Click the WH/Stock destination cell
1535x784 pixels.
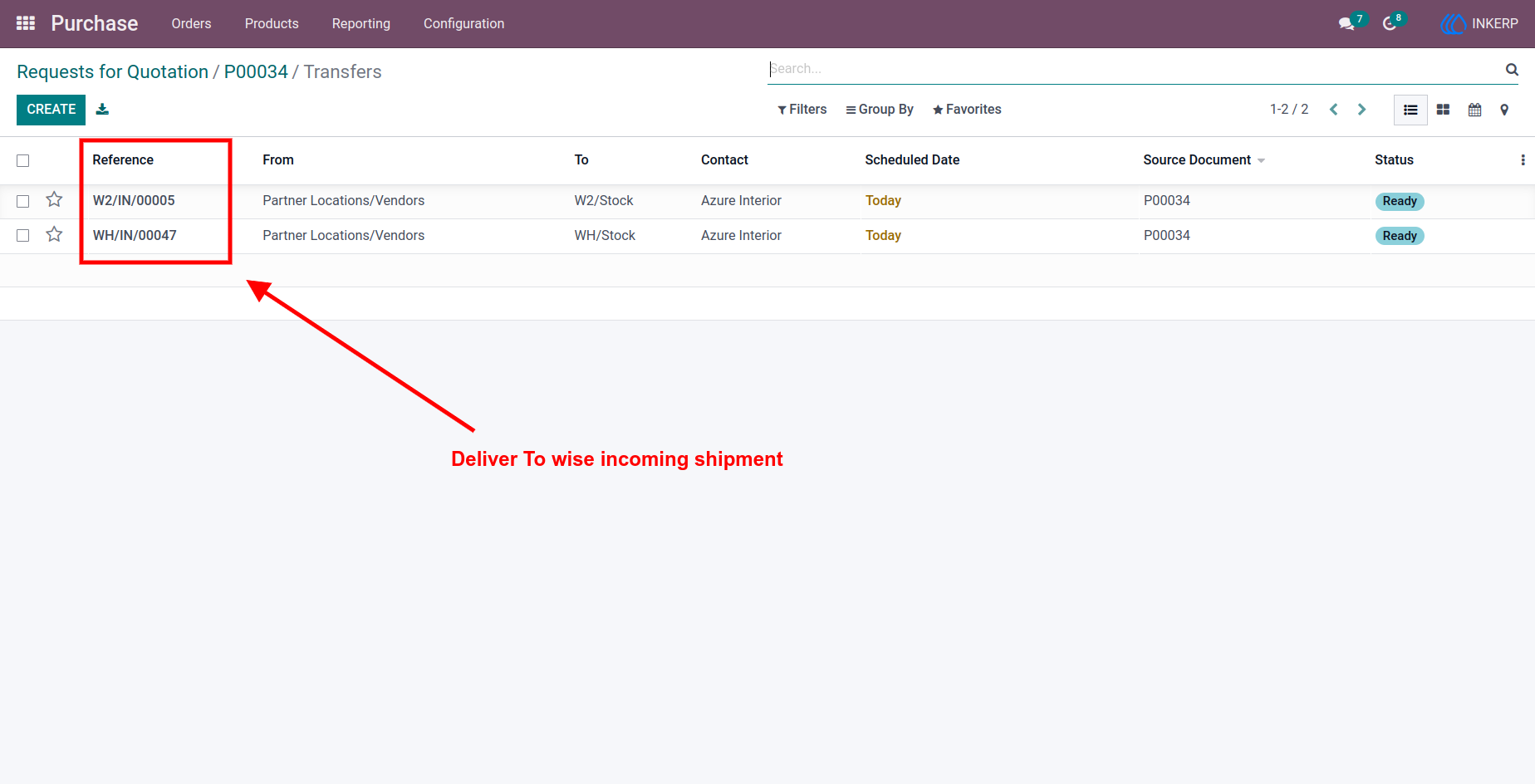[605, 236]
